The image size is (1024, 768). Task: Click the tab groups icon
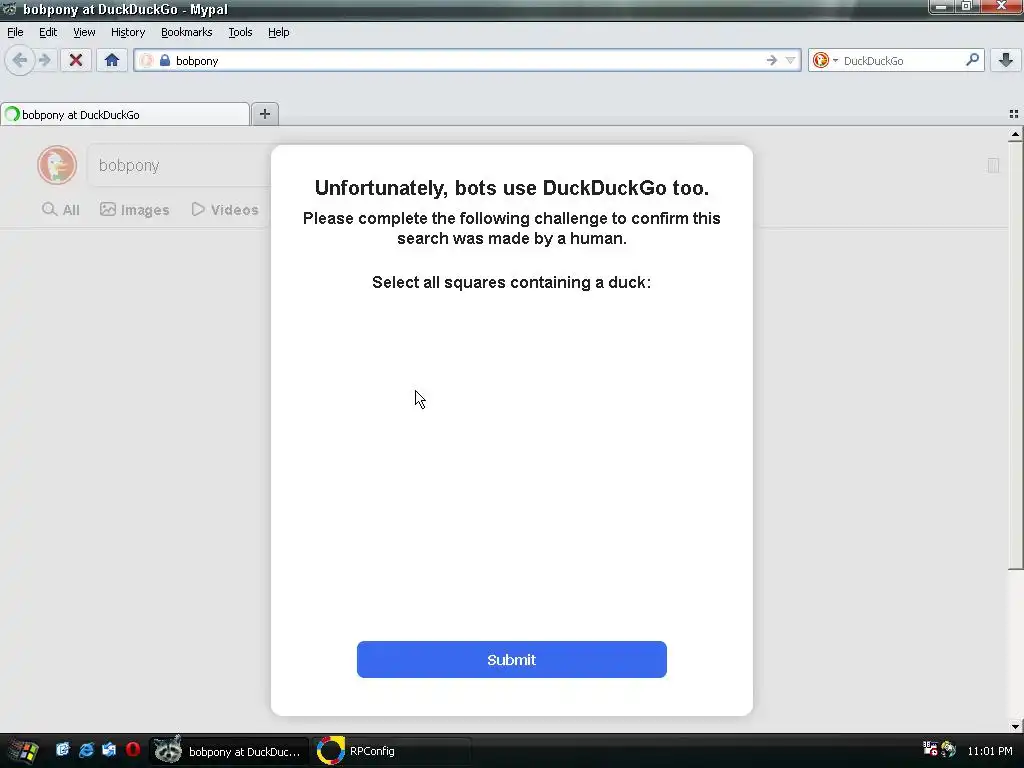coord(1014,114)
